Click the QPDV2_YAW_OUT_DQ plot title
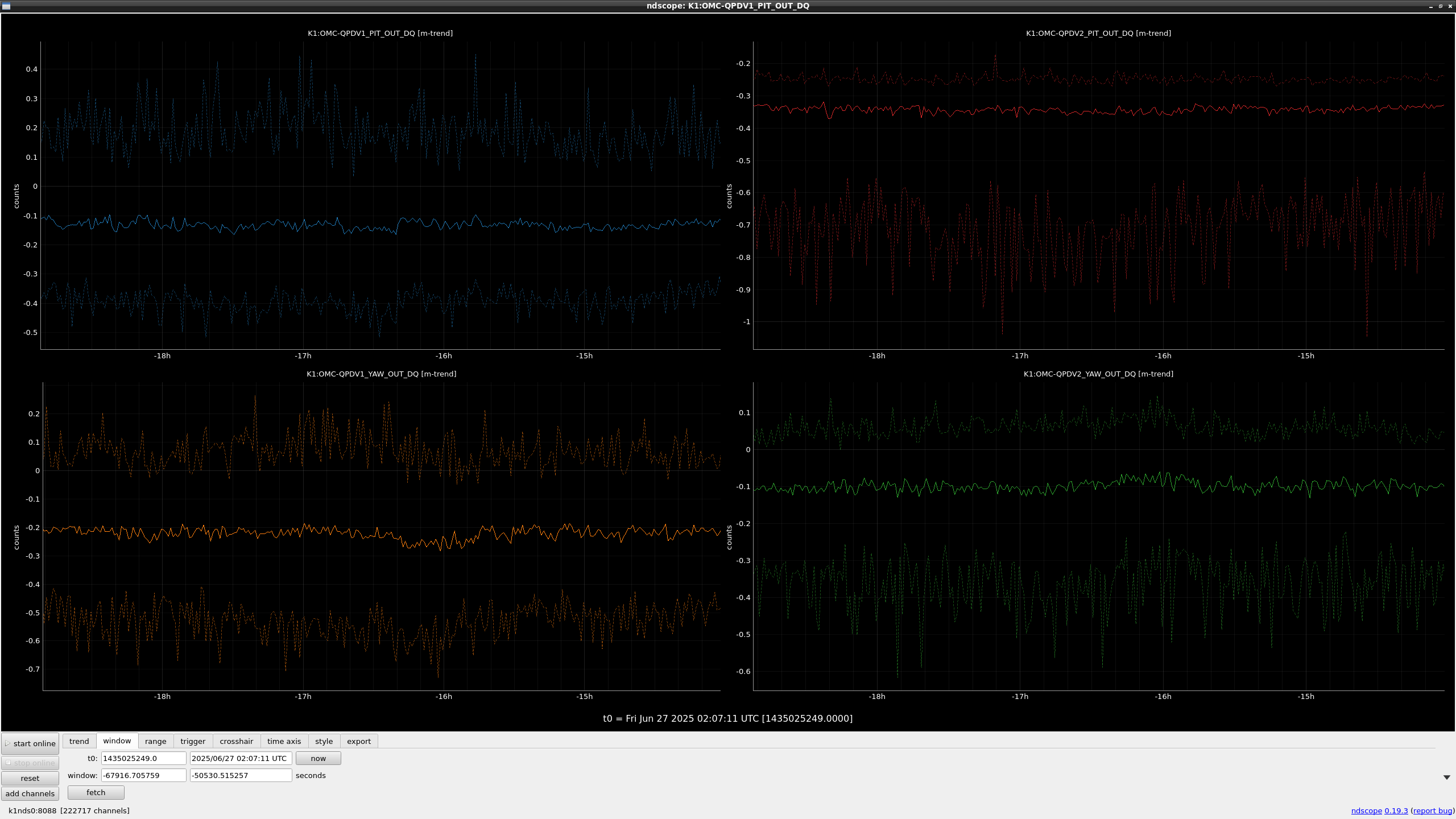1456x819 pixels. (1098, 374)
